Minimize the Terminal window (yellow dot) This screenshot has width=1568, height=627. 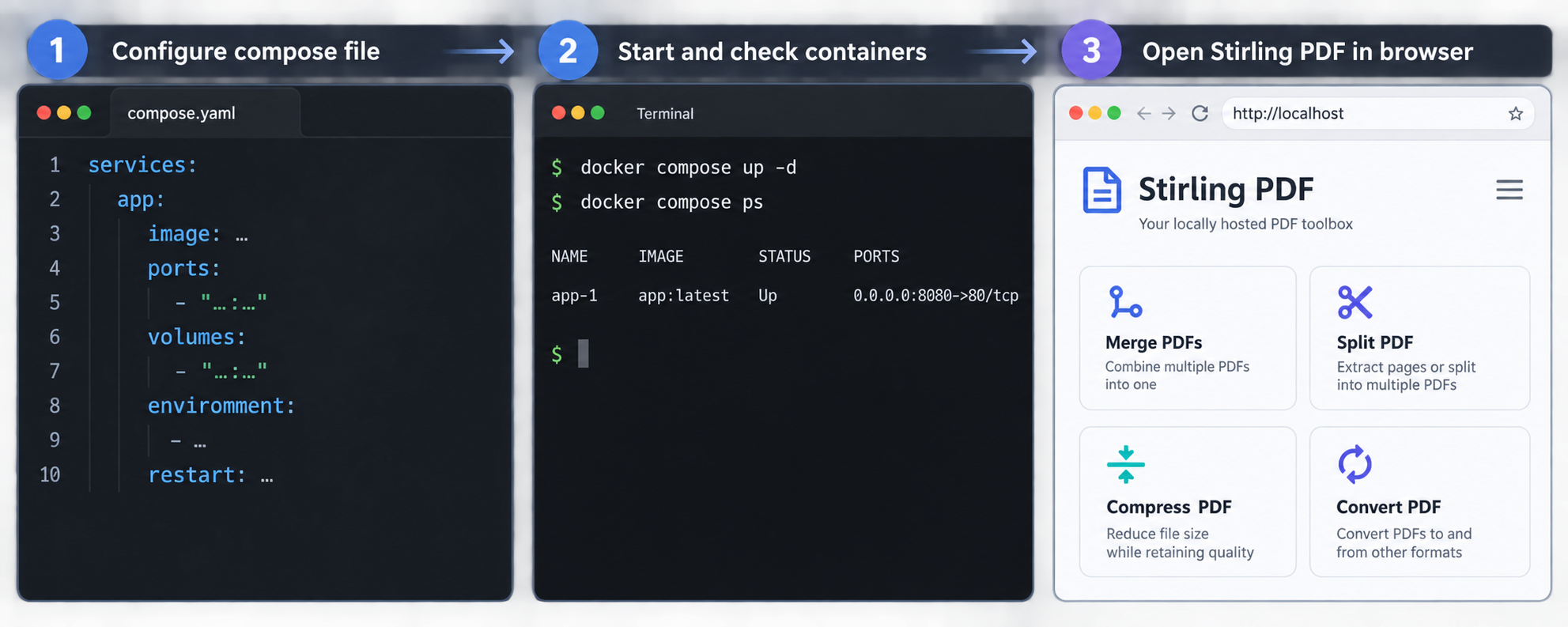tap(578, 113)
